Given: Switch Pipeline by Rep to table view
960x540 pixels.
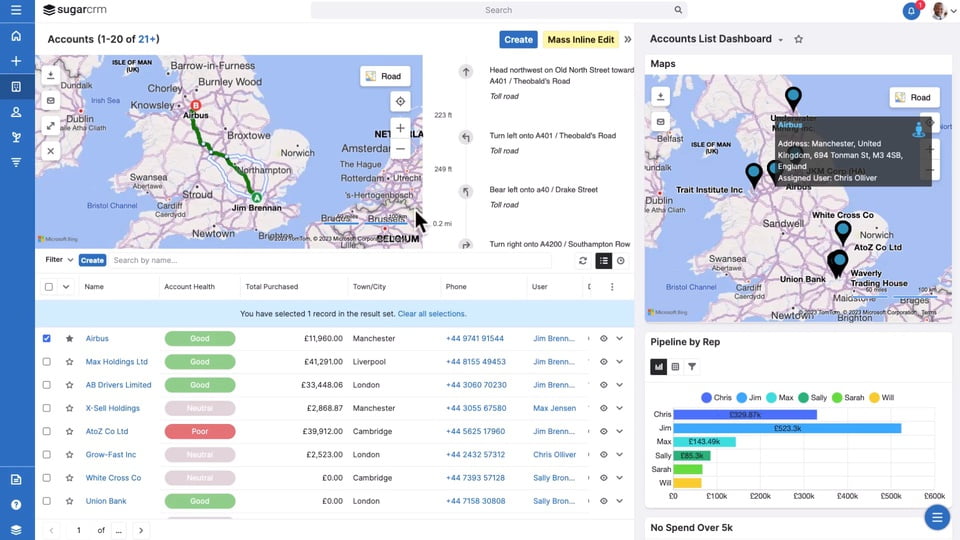Looking at the screenshot, I should pyautogui.click(x=675, y=367).
